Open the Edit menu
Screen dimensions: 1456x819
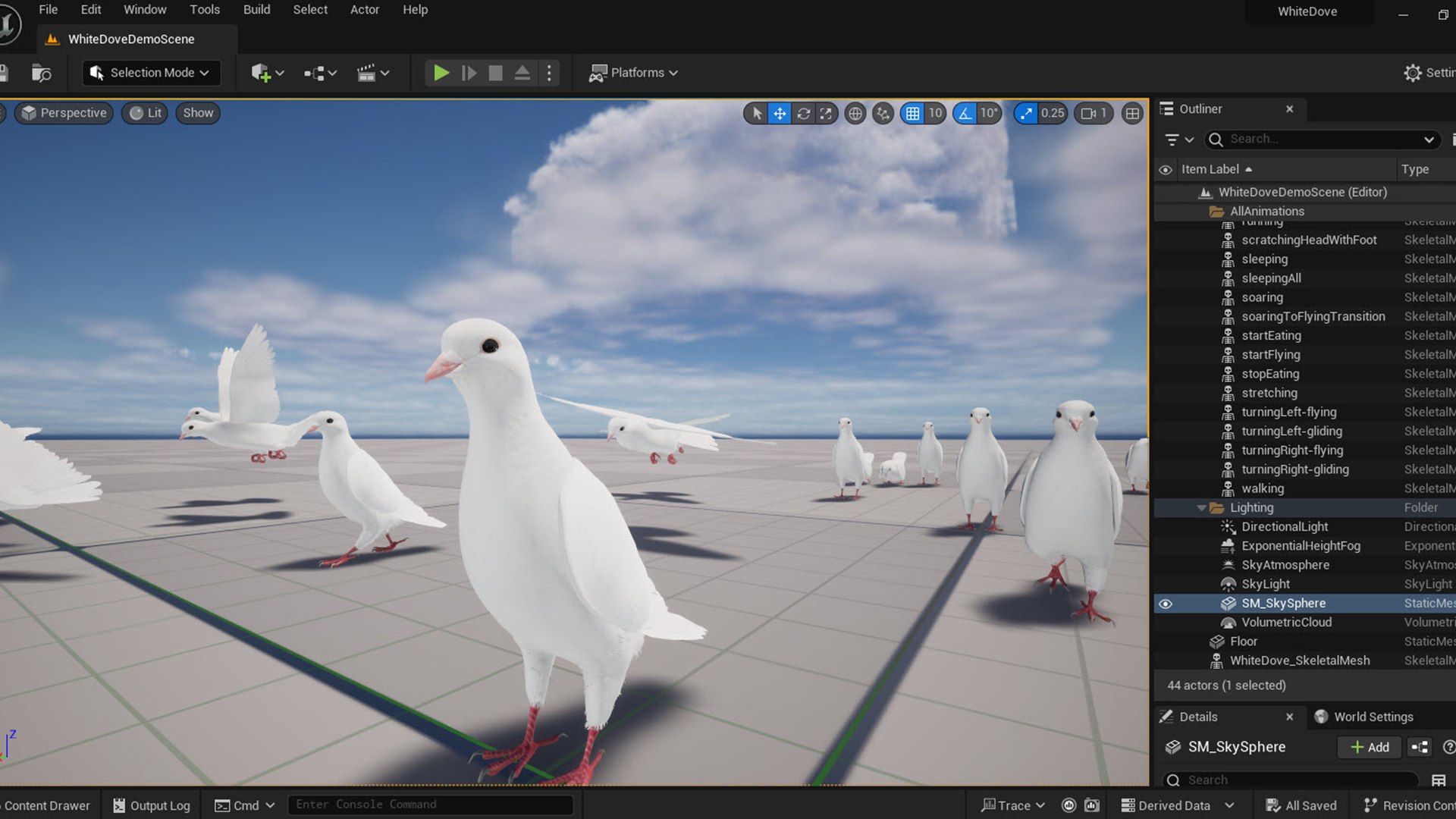click(x=91, y=10)
